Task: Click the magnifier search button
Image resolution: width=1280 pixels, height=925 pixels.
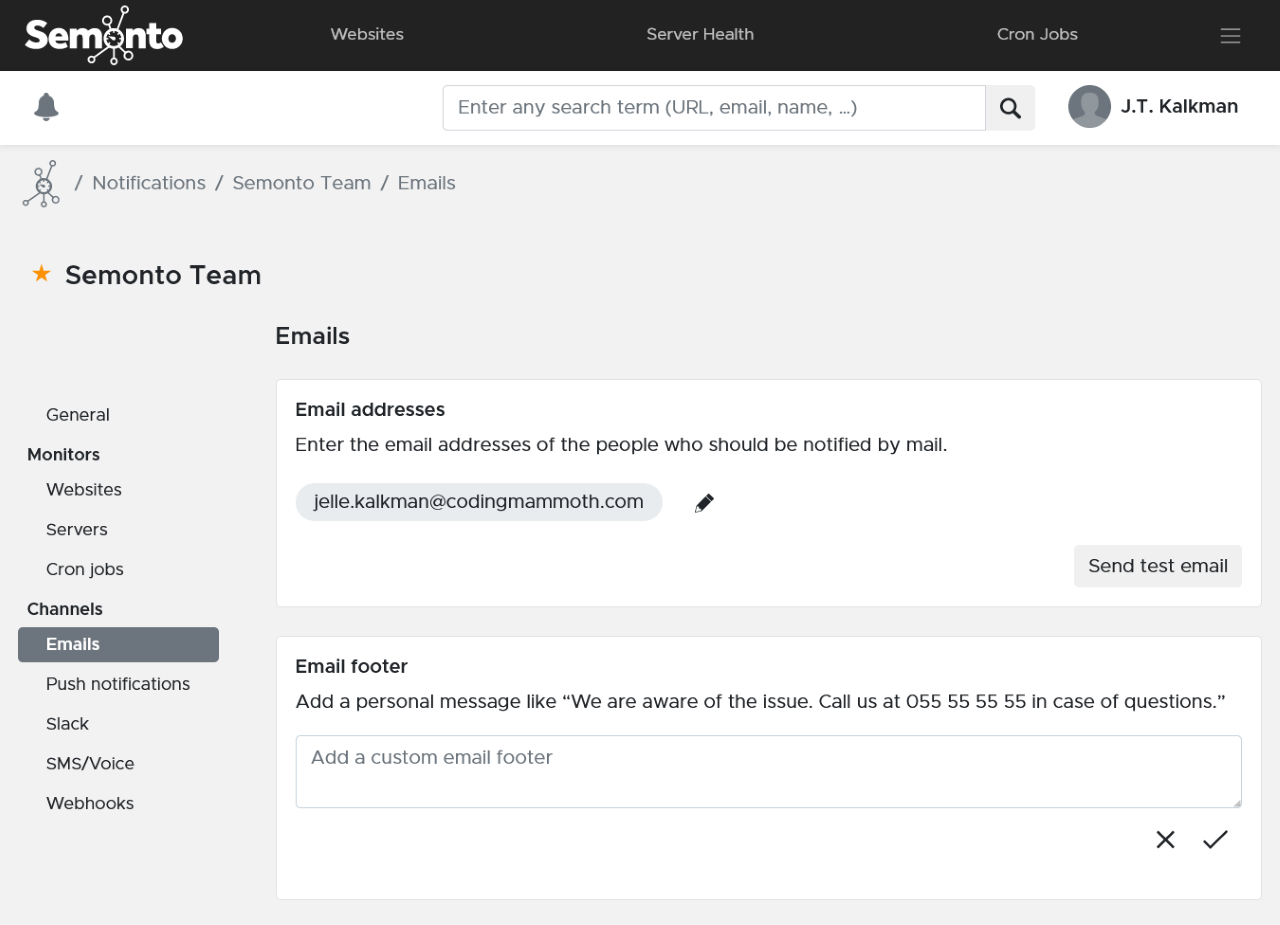Action: tap(1010, 108)
